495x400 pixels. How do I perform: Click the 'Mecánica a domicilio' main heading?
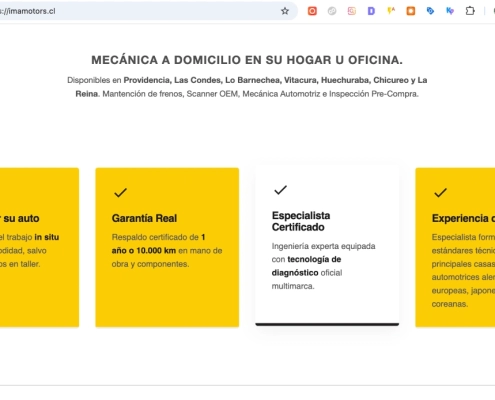pos(247,60)
